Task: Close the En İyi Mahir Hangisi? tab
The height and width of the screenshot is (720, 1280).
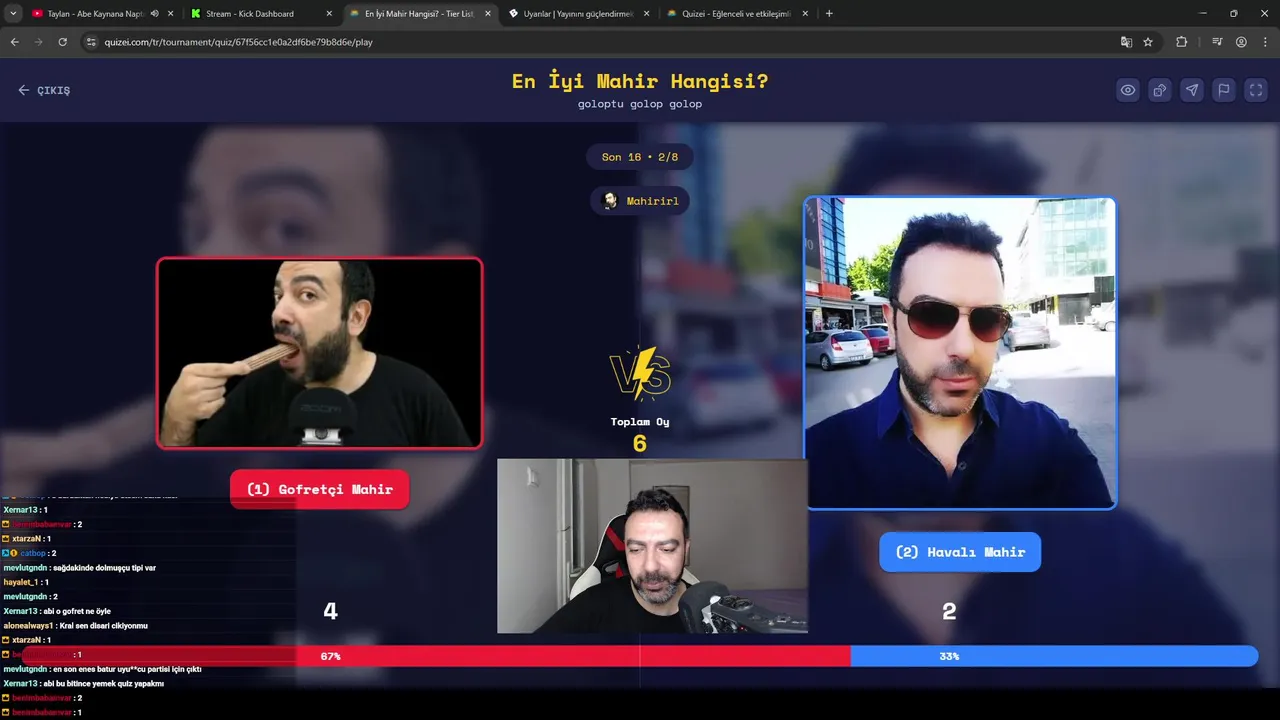Action: [488, 14]
